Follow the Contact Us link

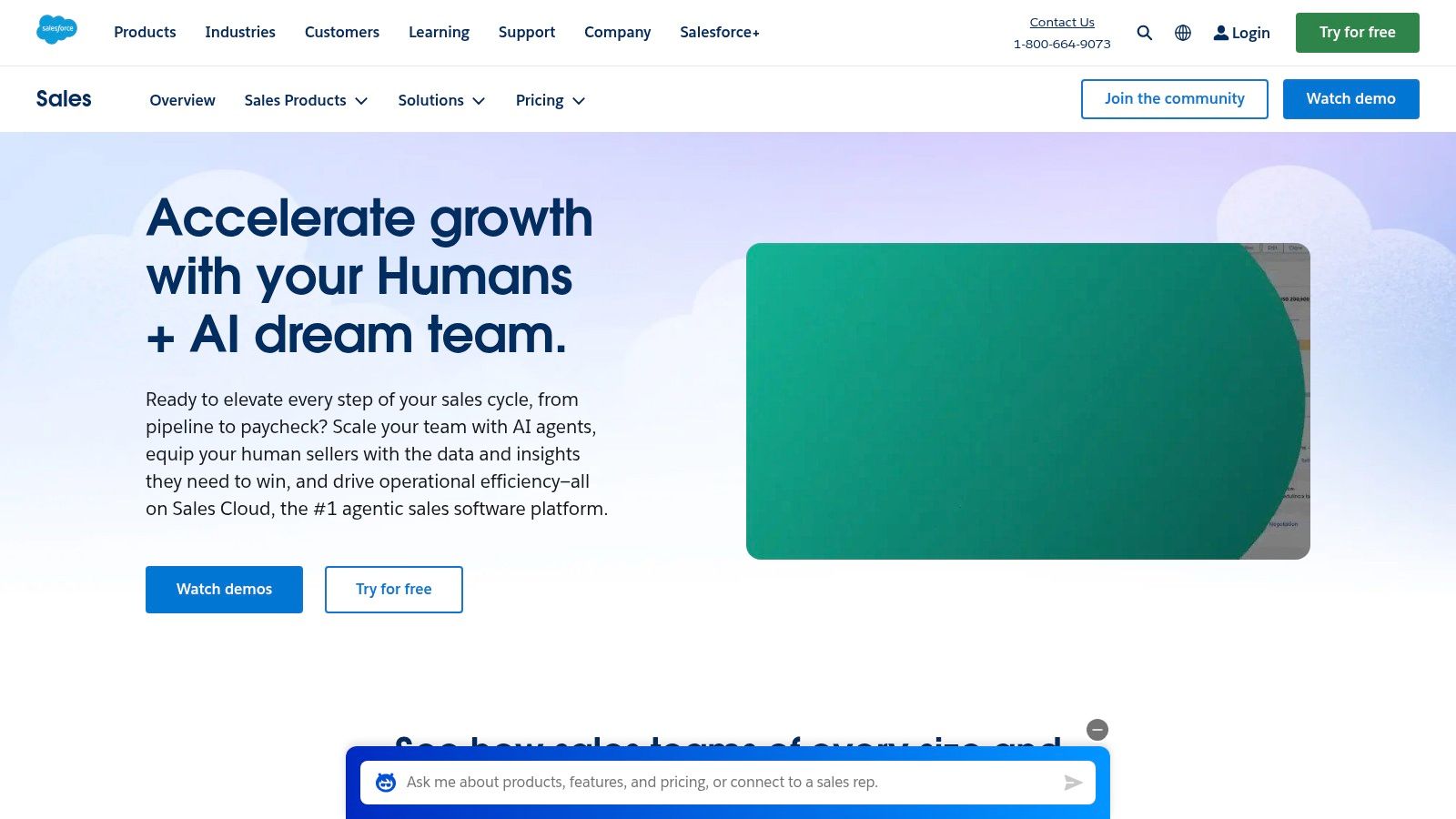1062,22
